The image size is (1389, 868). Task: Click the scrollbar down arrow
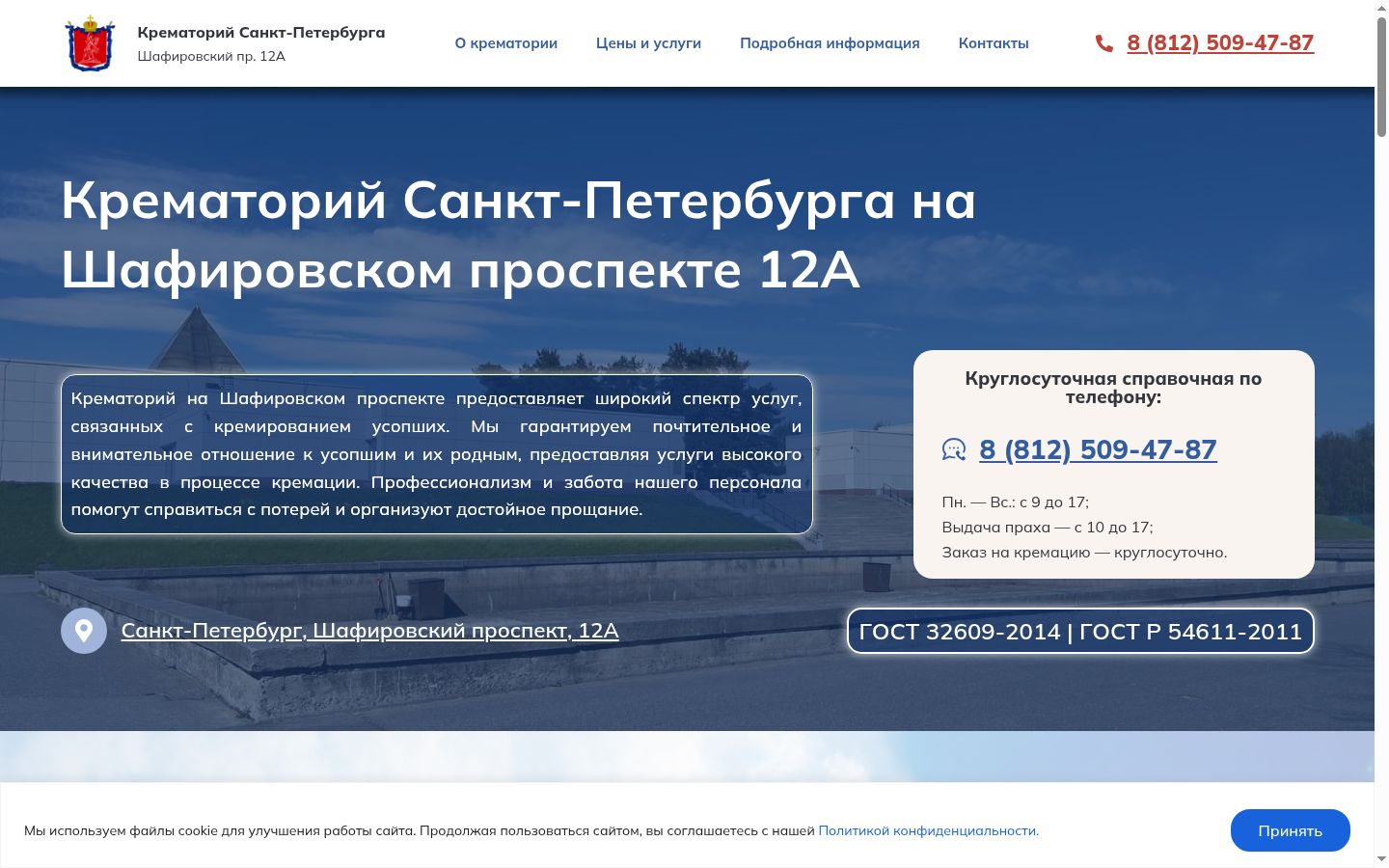[1381, 859]
